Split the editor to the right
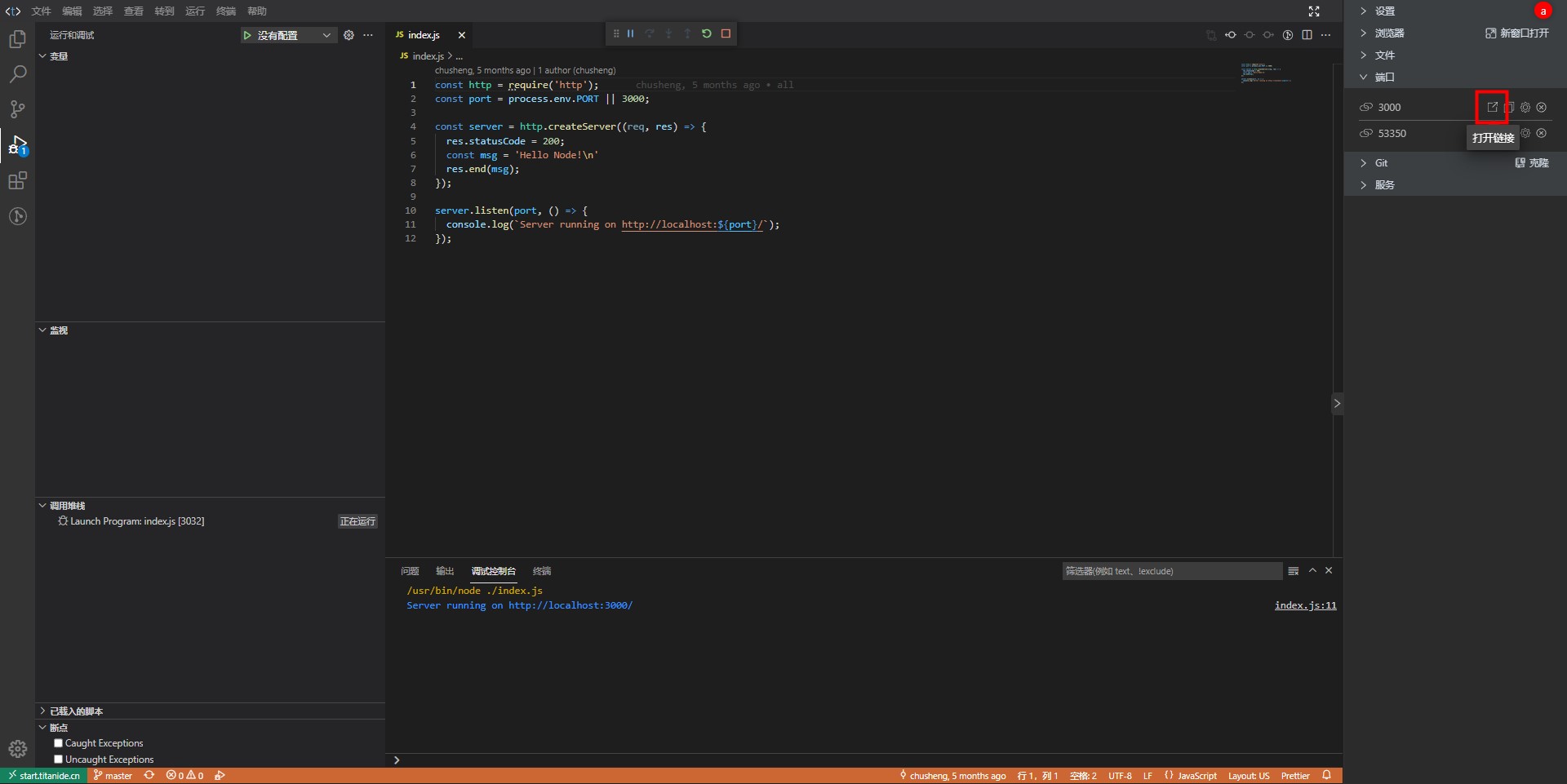This screenshot has height=784, width=1567. click(x=1307, y=35)
